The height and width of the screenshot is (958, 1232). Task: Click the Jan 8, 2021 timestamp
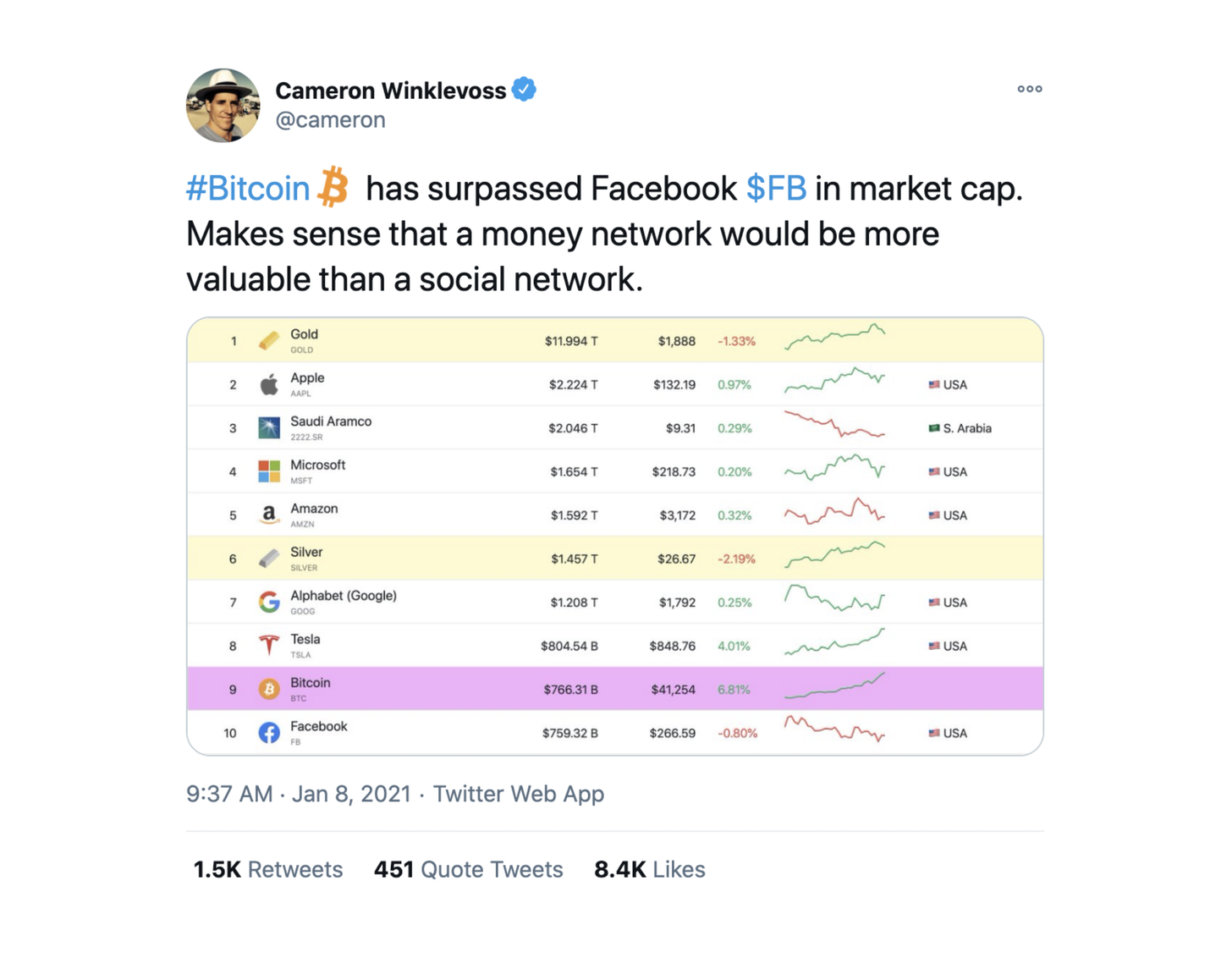(x=351, y=794)
